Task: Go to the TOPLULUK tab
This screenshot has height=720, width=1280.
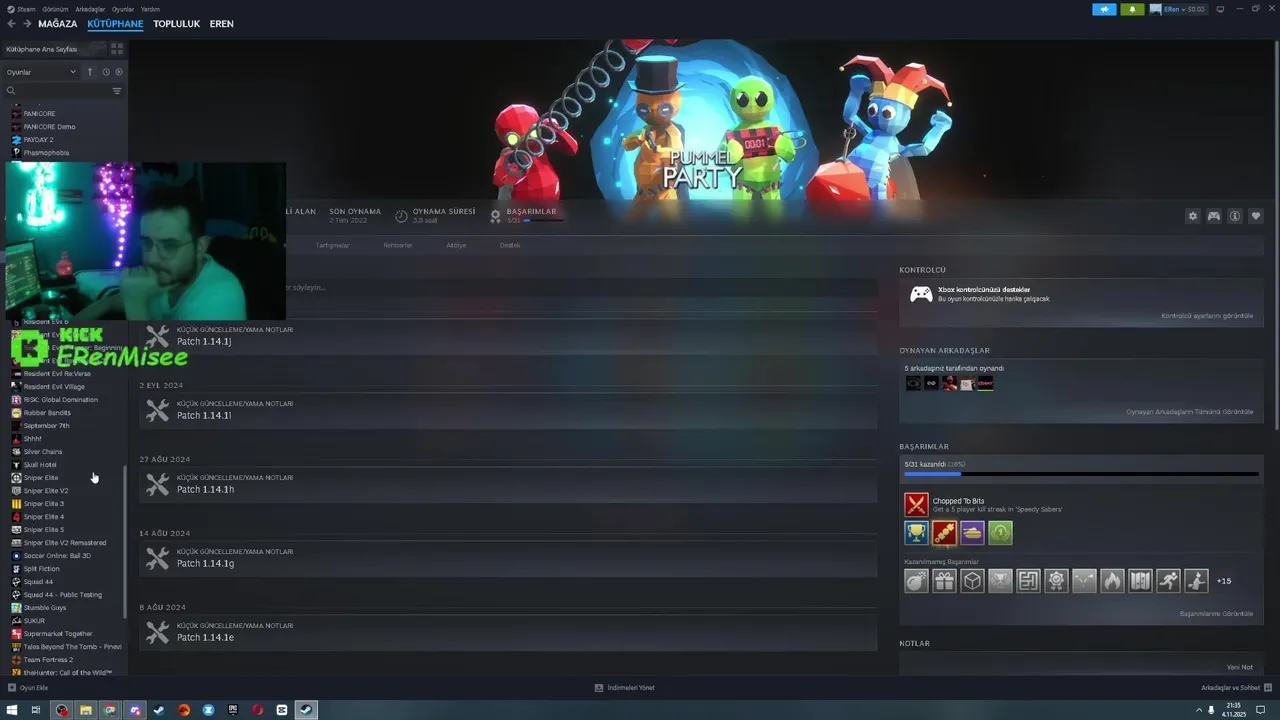Action: click(176, 24)
